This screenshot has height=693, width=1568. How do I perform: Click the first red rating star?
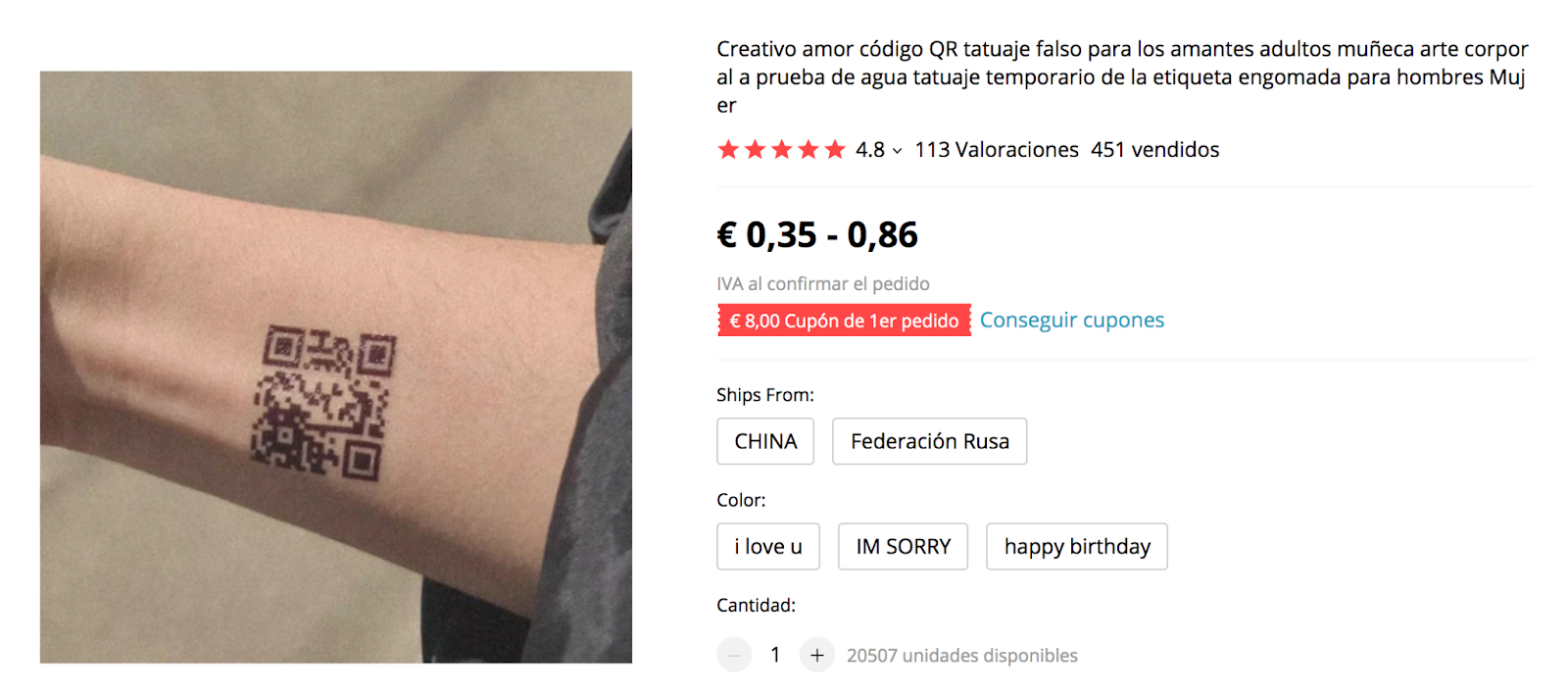click(728, 150)
